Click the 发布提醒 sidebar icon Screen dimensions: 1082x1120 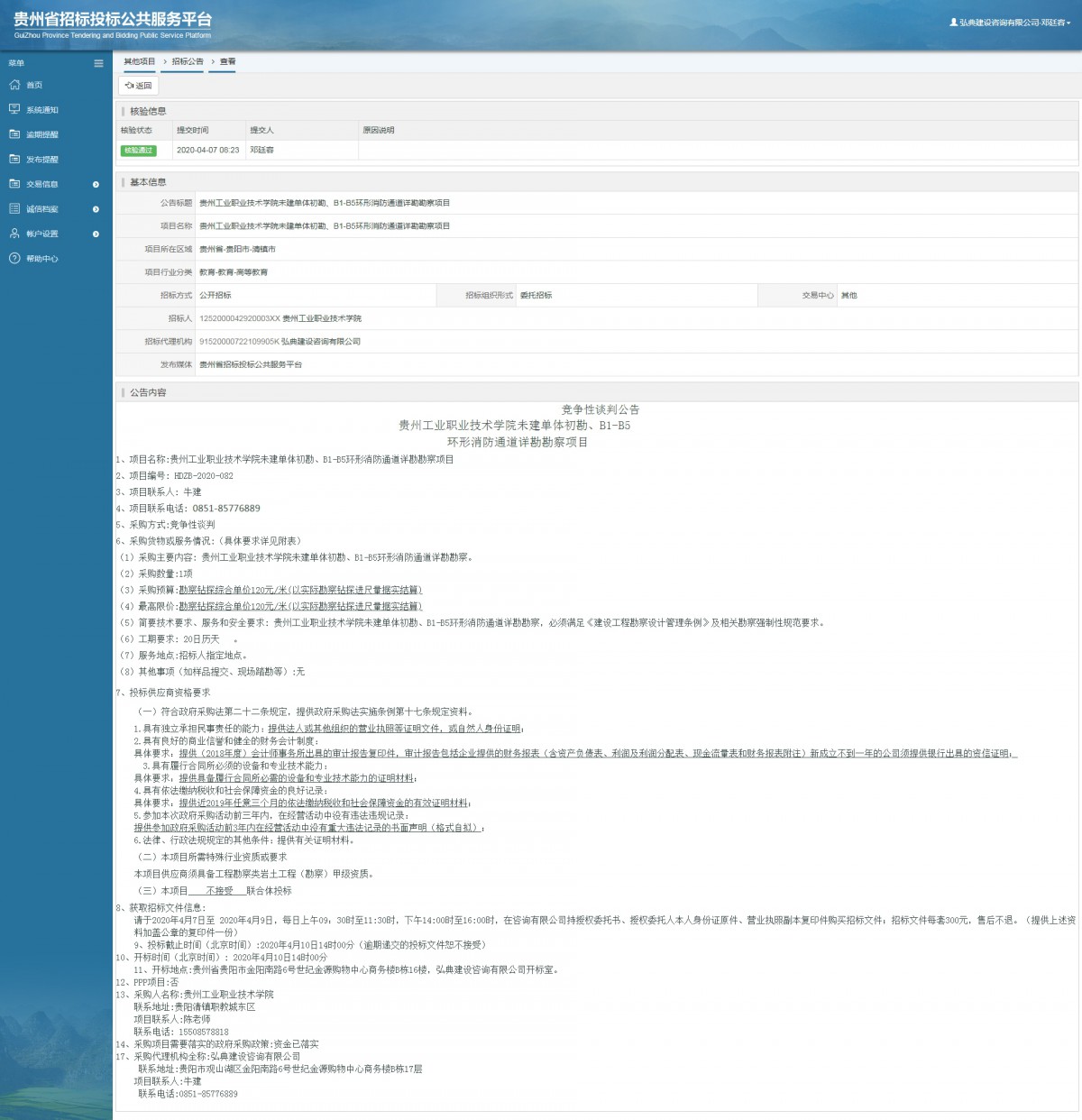(14, 159)
